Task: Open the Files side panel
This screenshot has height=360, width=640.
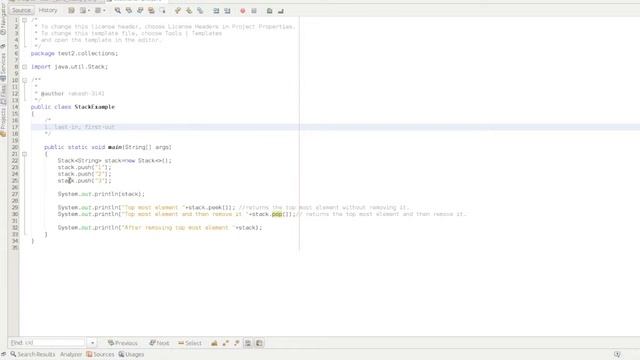Action: tap(3, 94)
